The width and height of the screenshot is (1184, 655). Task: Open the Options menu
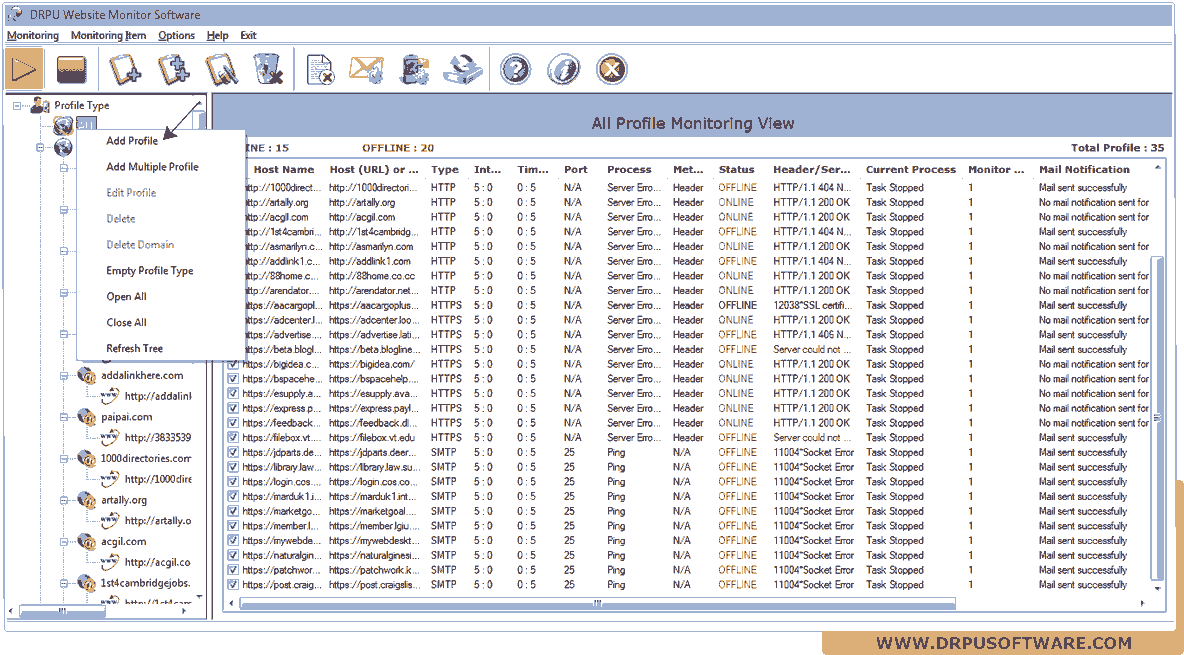click(x=177, y=36)
